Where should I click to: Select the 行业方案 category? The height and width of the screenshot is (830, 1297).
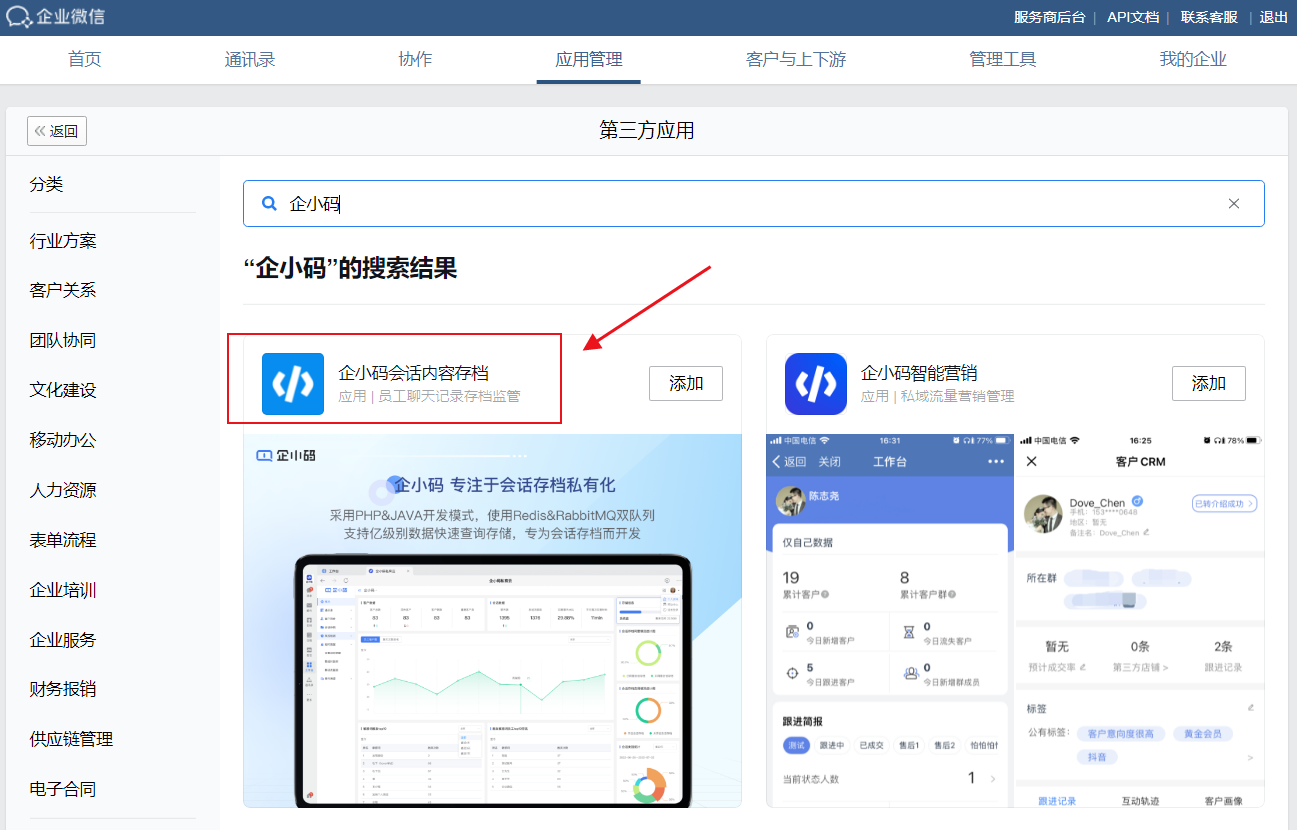[x=63, y=241]
